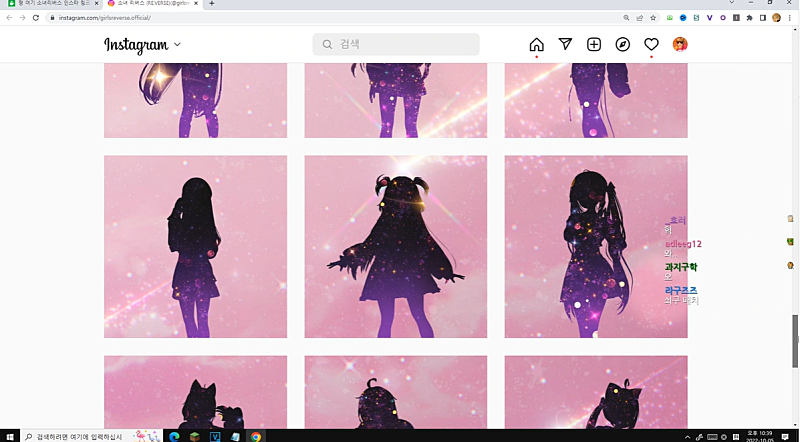This screenshot has width=800, height=442.
Task: Open the bottom-left cat-ear silhouette post
Action: tap(195, 392)
